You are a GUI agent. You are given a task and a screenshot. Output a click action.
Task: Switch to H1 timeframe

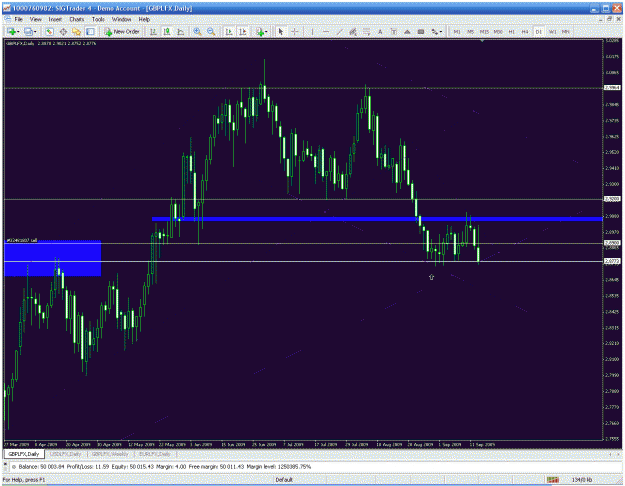click(511, 32)
